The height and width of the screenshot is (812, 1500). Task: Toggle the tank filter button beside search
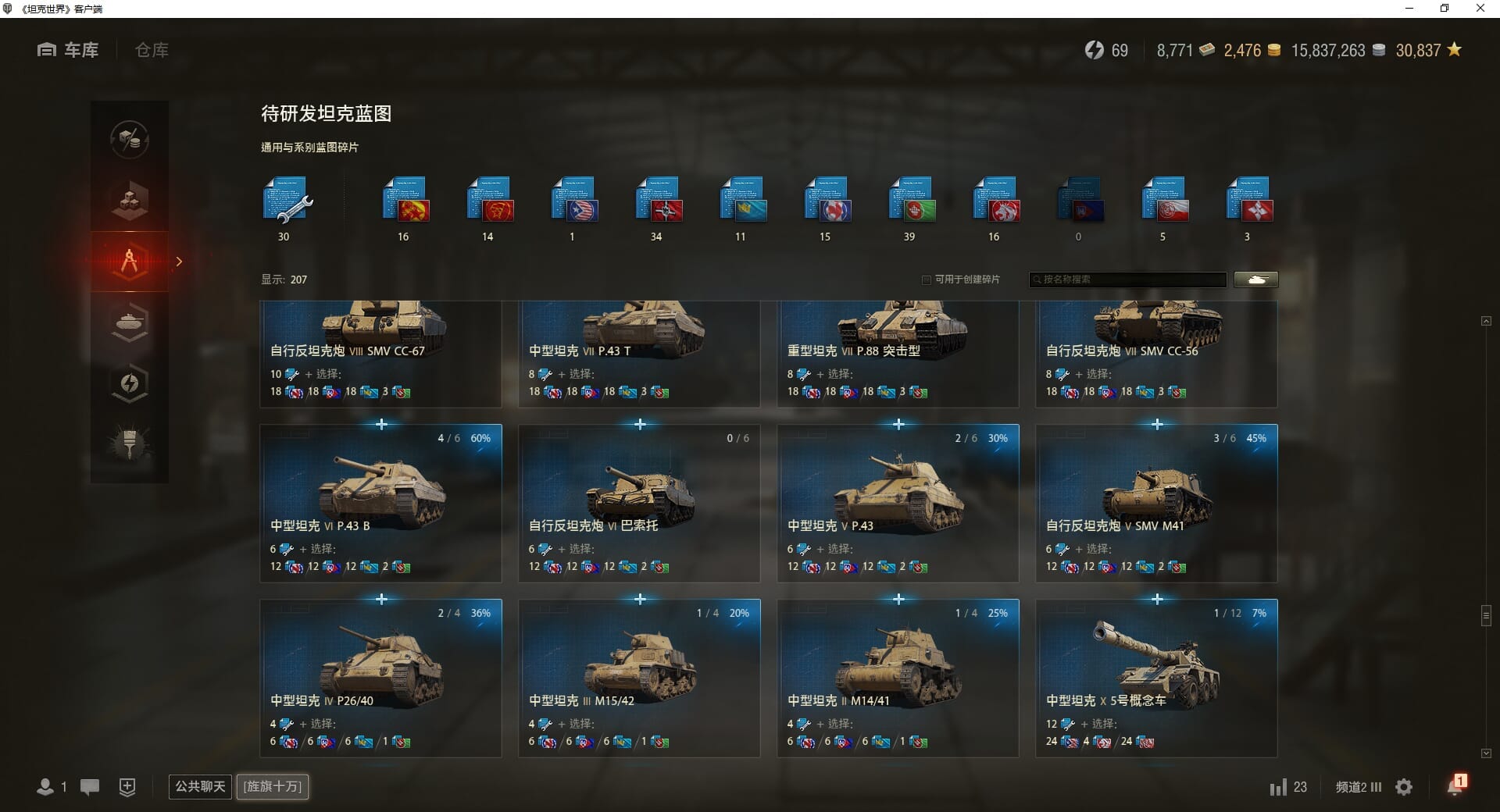click(x=1256, y=280)
